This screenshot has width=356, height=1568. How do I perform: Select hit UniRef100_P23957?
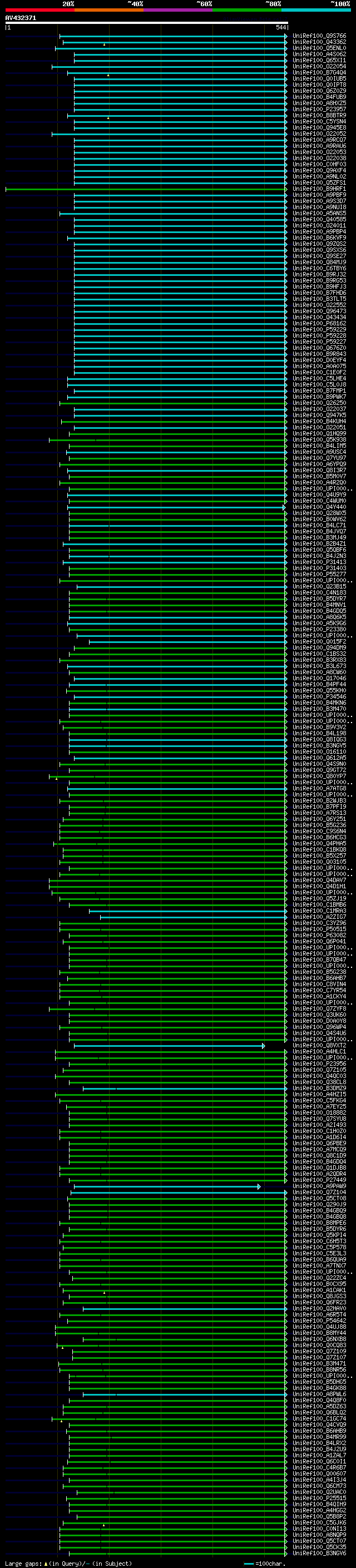pos(319,110)
